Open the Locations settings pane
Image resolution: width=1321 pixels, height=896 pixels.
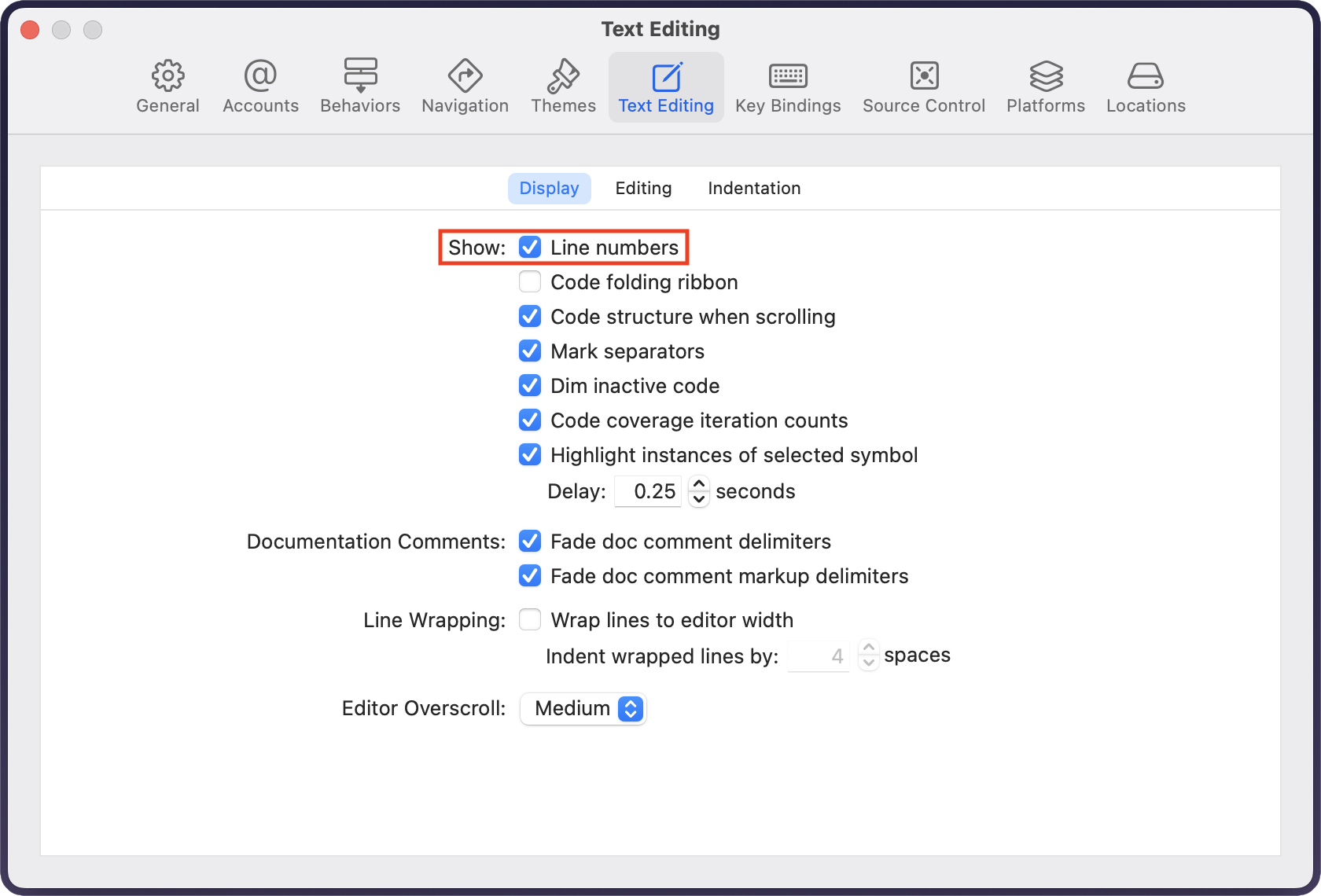point(1146,86)
